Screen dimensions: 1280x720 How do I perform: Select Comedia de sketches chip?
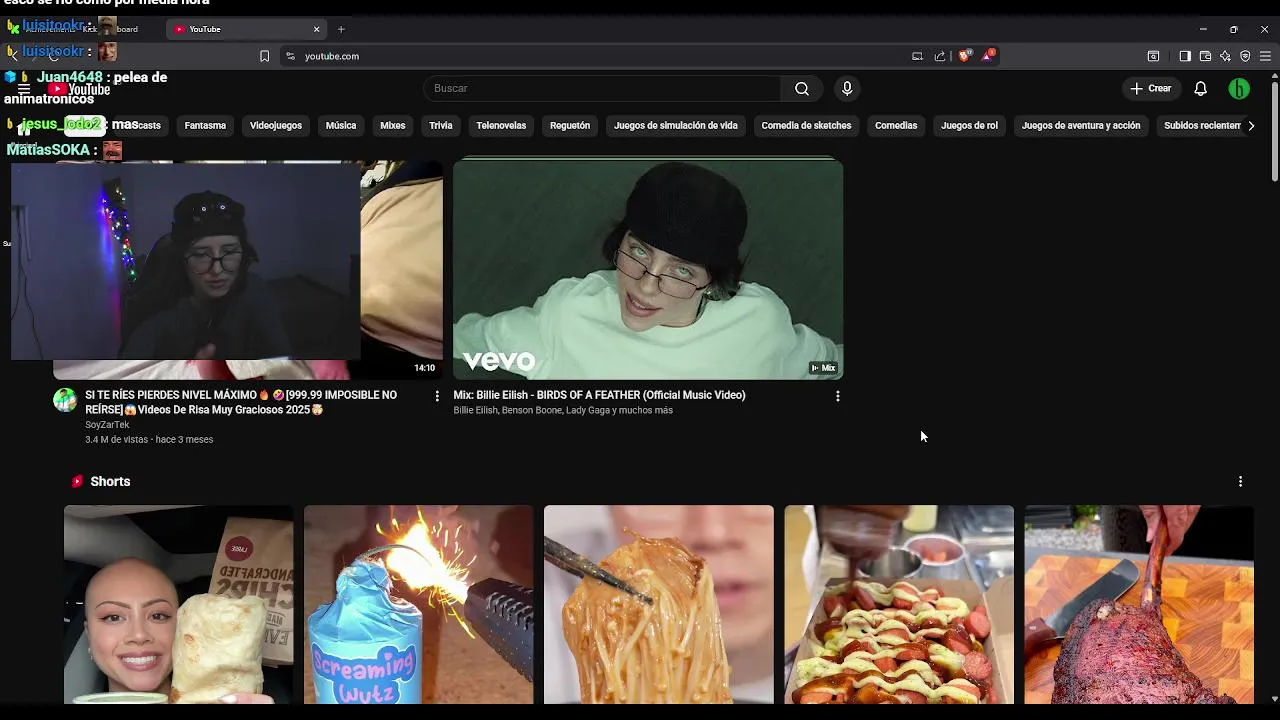point(806,126)
